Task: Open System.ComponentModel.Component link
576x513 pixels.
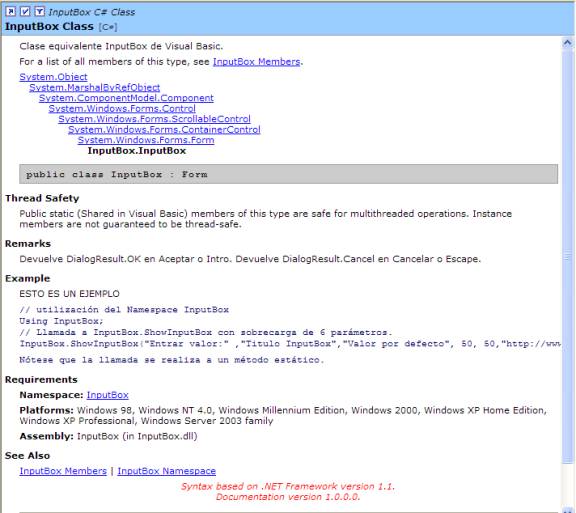Action: [x=126, y=98]
